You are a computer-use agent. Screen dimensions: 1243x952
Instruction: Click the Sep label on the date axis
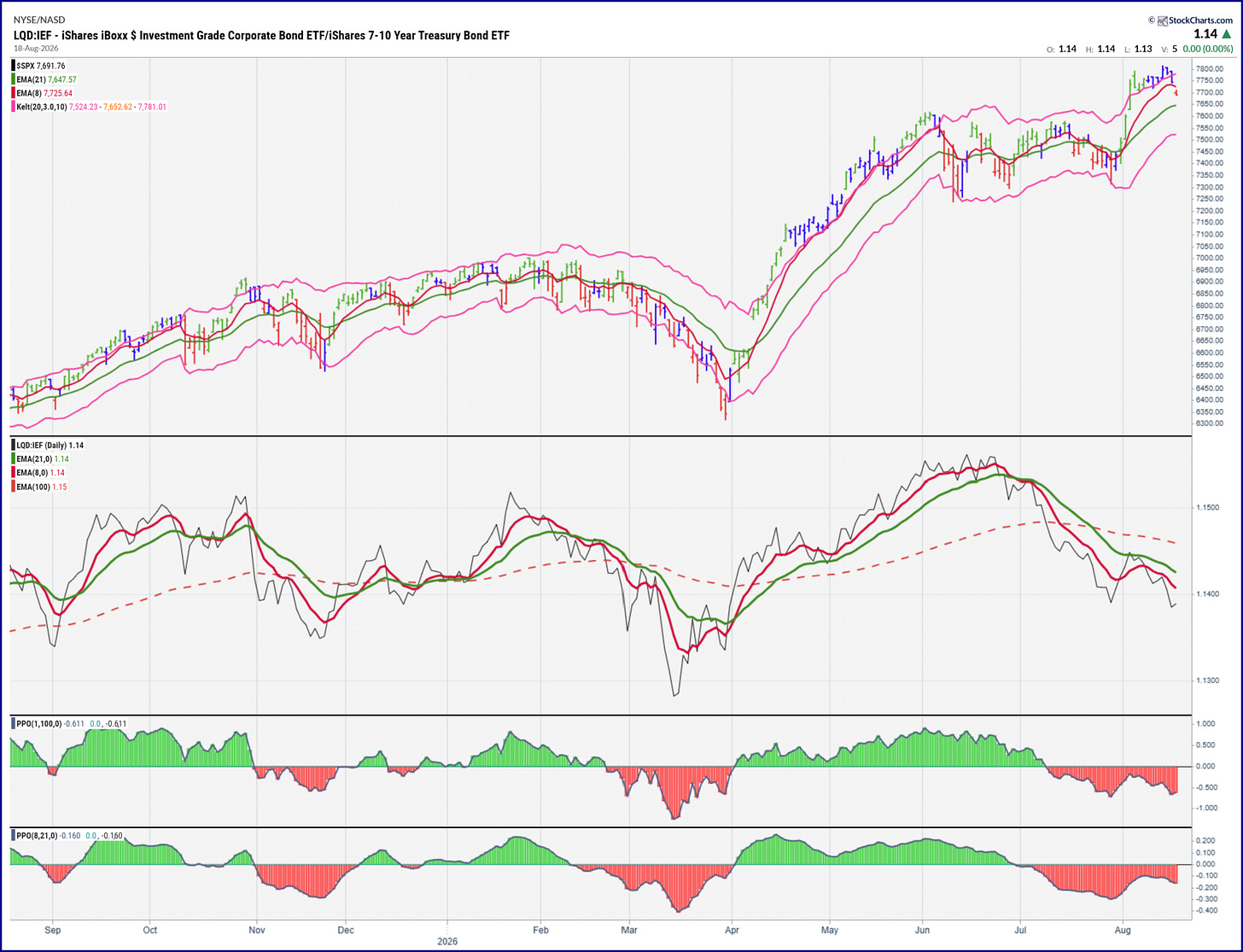[53, 929]
